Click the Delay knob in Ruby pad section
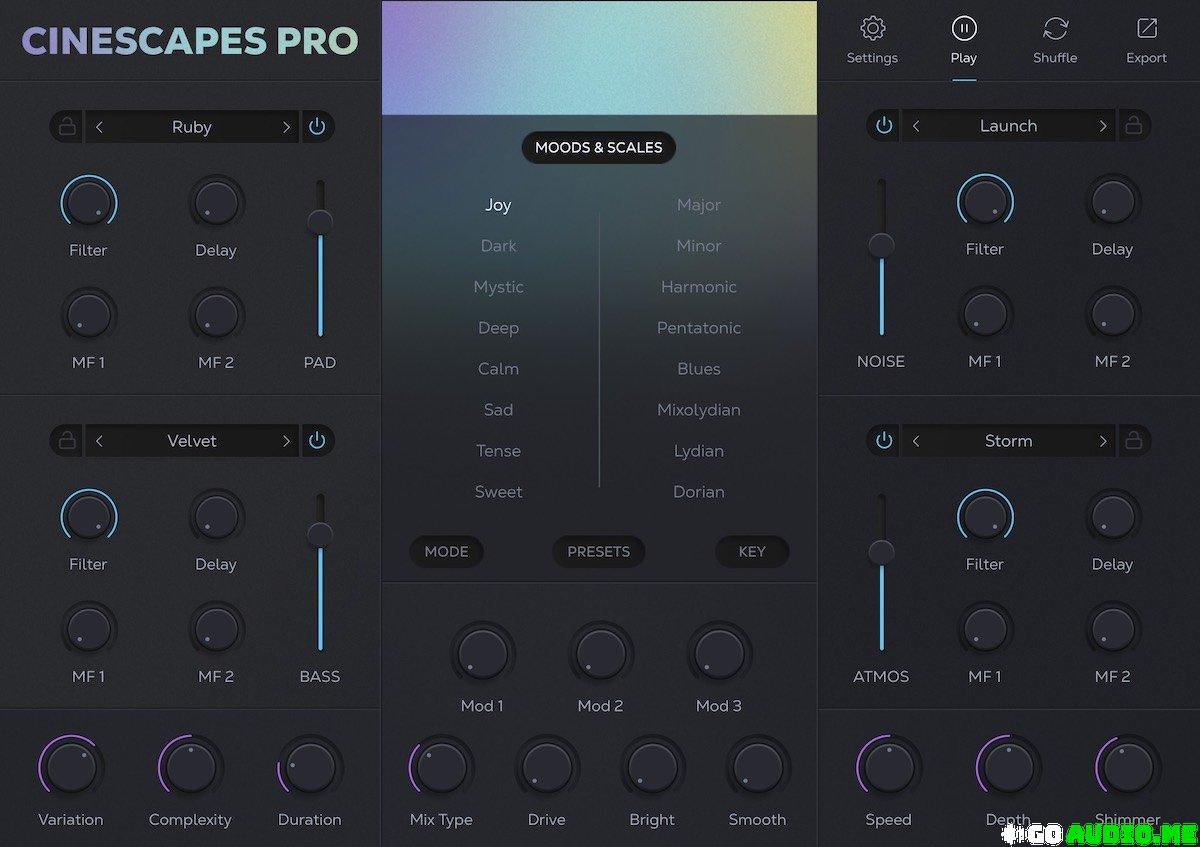Screen dimensions: 1200x847 click(216, 204)
